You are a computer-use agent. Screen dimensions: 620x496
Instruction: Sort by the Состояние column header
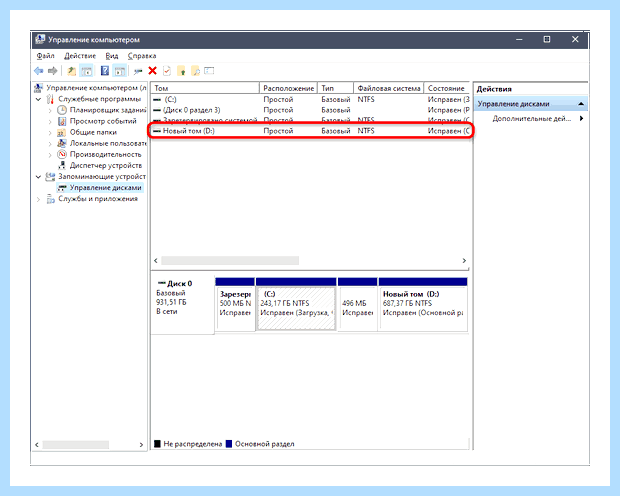pyautogui.click(x=447, y=88)
